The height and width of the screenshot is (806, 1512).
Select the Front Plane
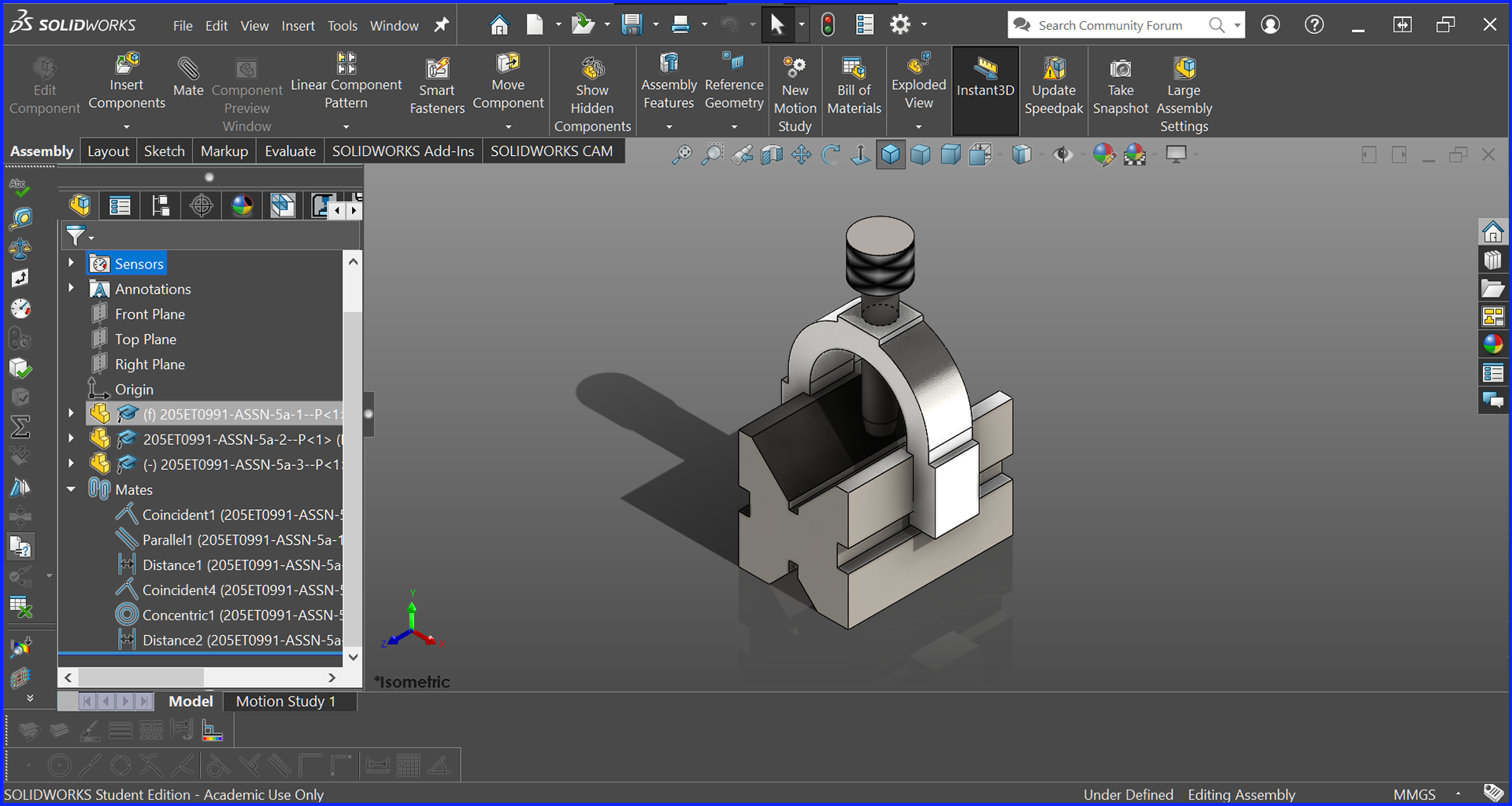coord(150,313)
